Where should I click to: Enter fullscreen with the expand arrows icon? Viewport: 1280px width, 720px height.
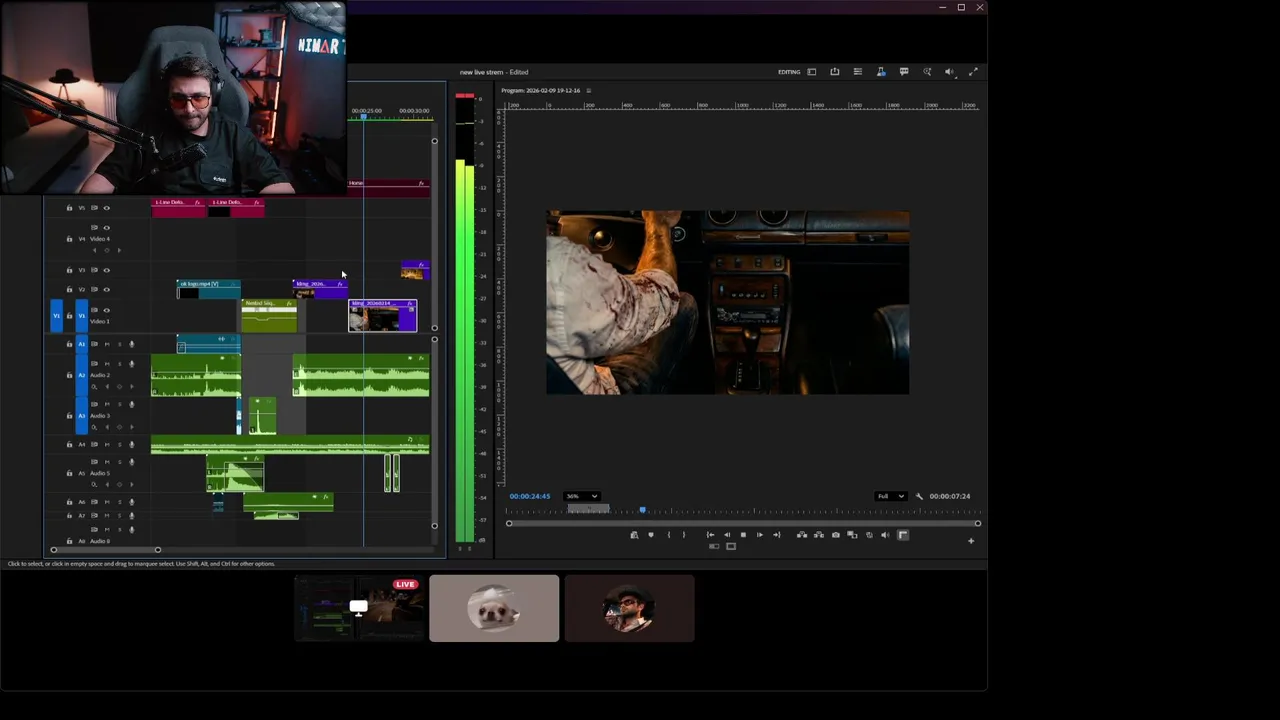[974, 72]
